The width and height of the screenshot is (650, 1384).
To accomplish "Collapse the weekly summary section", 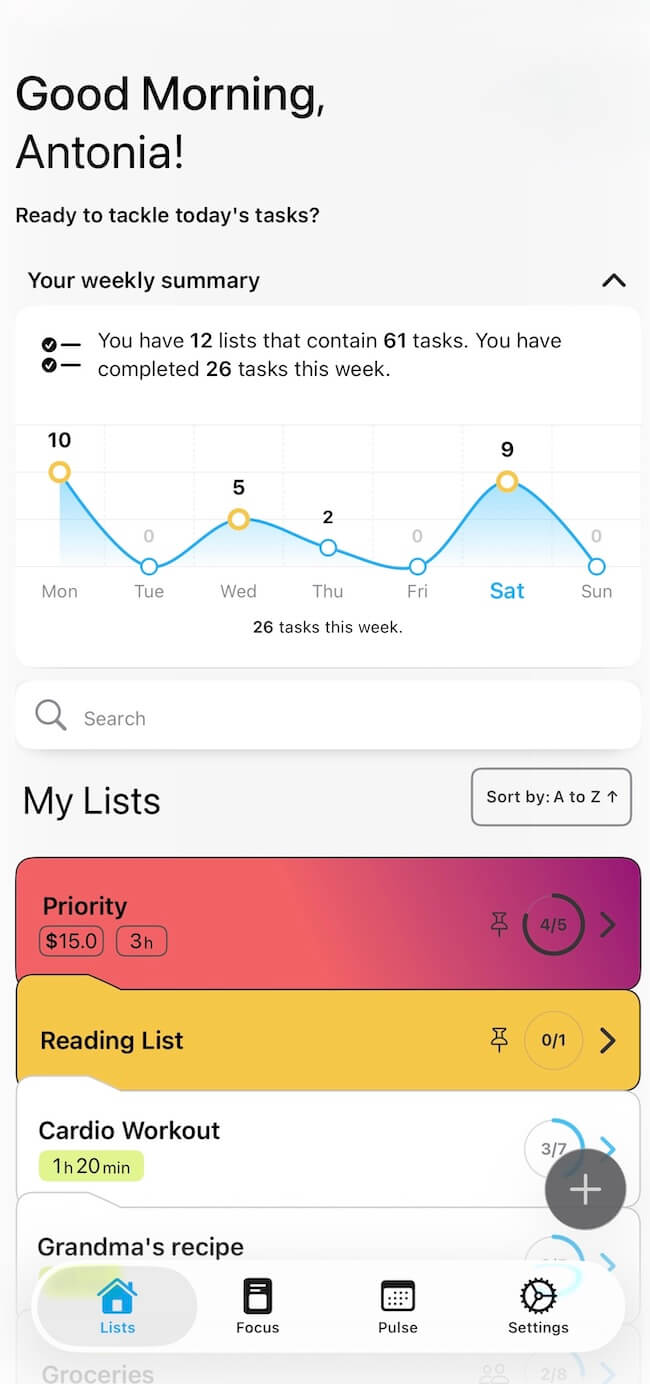I will point(614,281).
